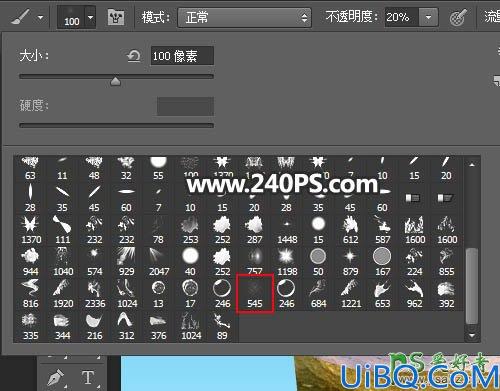Screen dimensions: 500x391
Task: Open tool preset arrow beside Brush tool icon
Action: (40, 17)
